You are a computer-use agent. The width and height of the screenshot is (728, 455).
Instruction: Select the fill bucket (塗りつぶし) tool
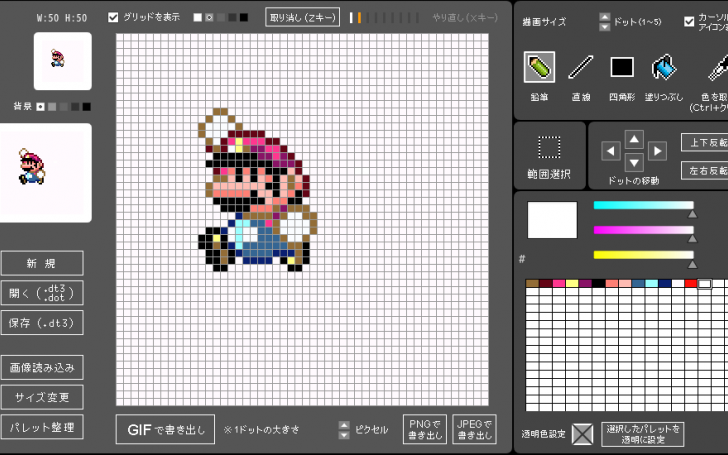click(663, 67)
